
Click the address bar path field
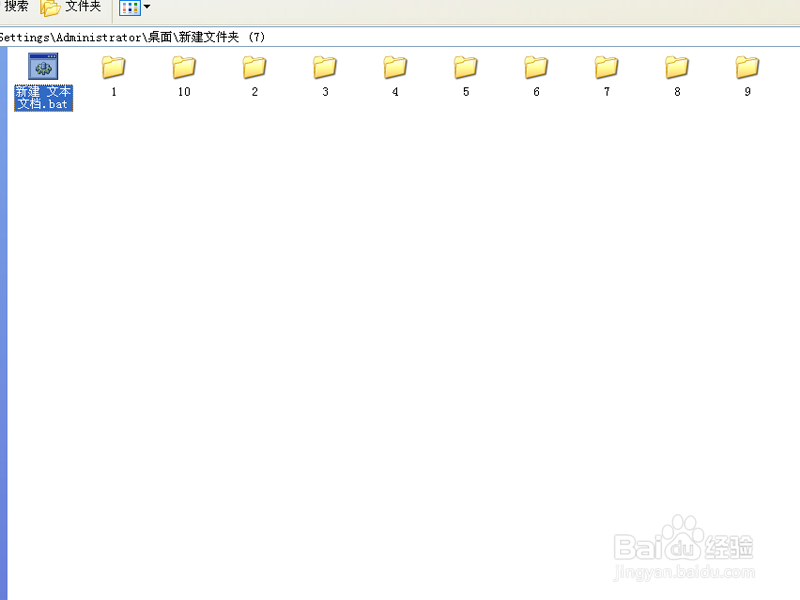[x=400, y=37]
